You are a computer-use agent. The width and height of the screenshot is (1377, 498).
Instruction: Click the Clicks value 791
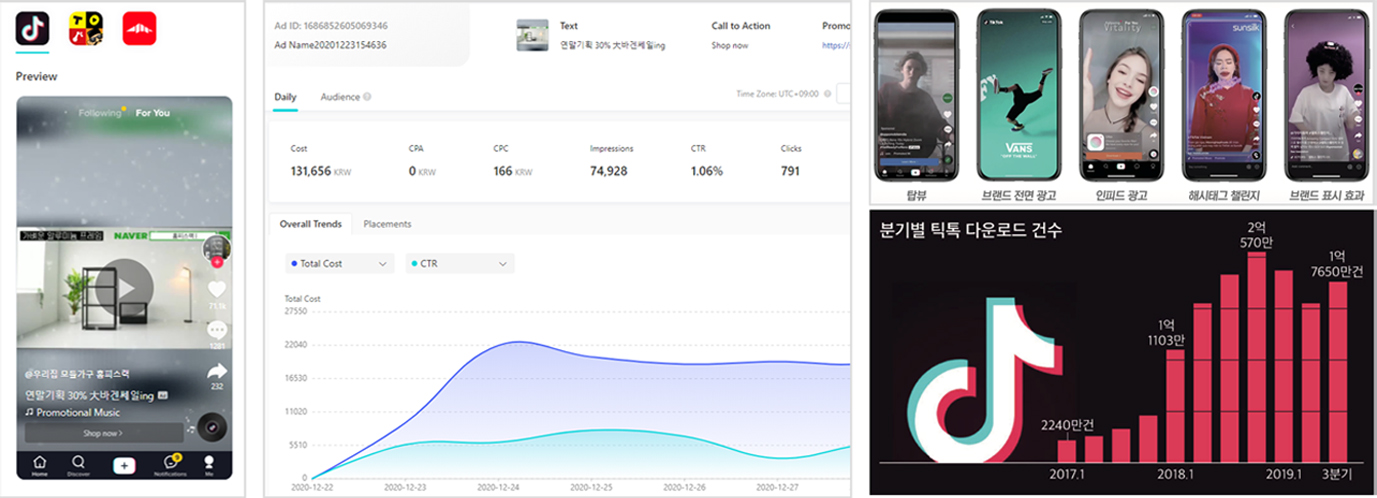(x=790, y=171)
